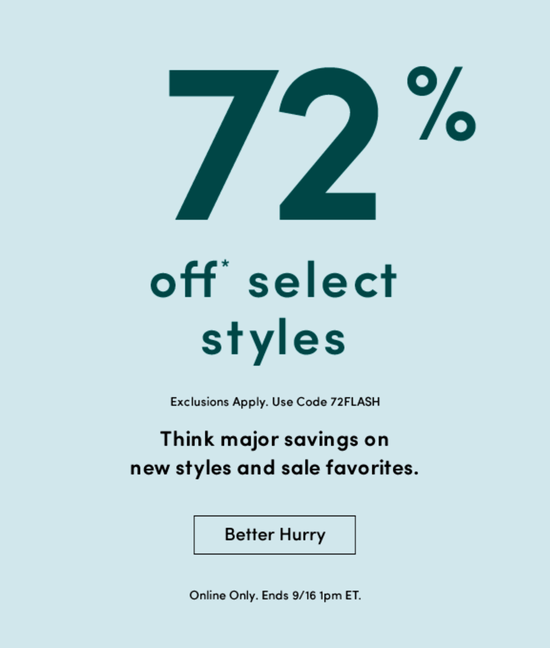Click the large percent sign
The height and width of the screenshot is (648, 550).
(x=441, y=103)
